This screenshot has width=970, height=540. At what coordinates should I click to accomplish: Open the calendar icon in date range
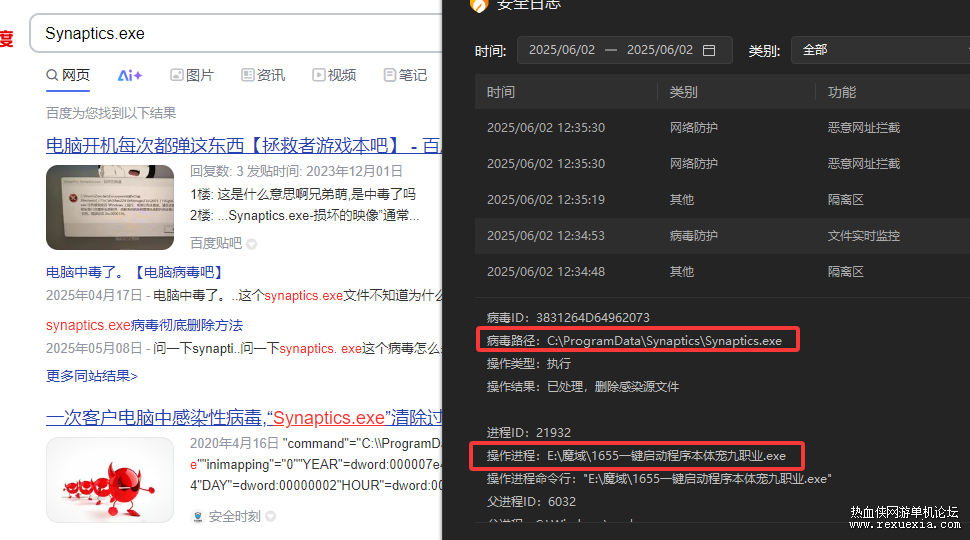[709, 50]
